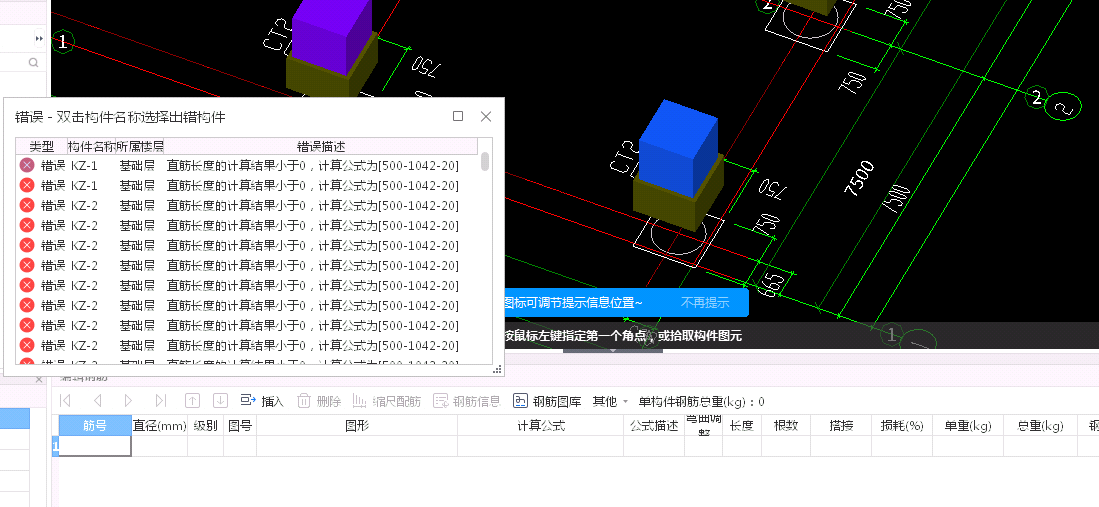Click the 类型 column header
Viewport: 1099px width, 507px height.
point(41,147)
